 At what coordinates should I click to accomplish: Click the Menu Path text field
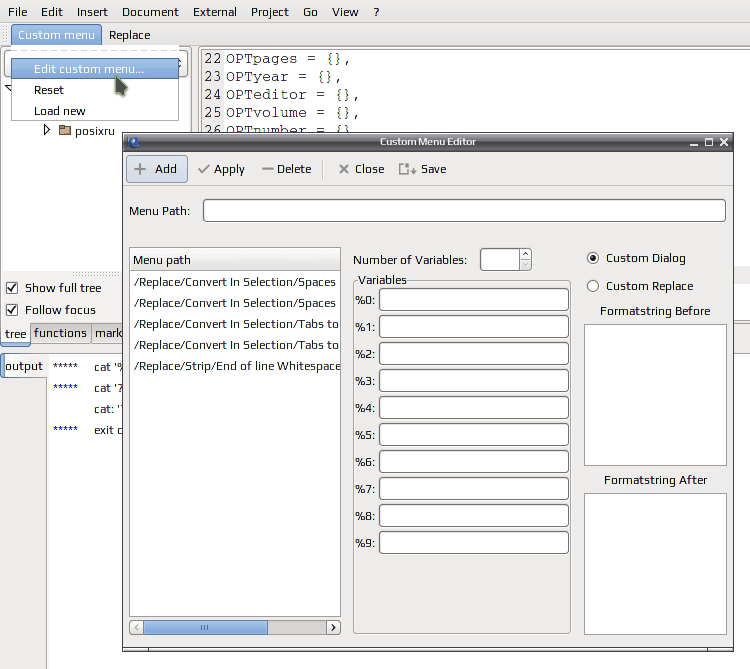464,211
